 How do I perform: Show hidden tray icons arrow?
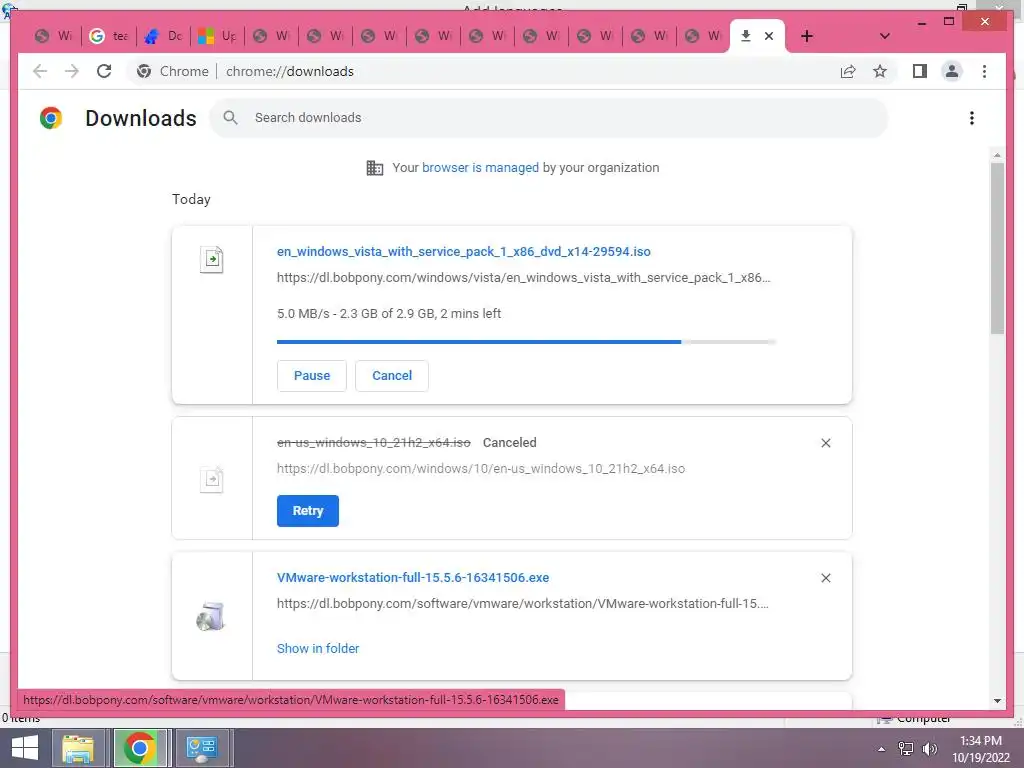tap(881, 748)
